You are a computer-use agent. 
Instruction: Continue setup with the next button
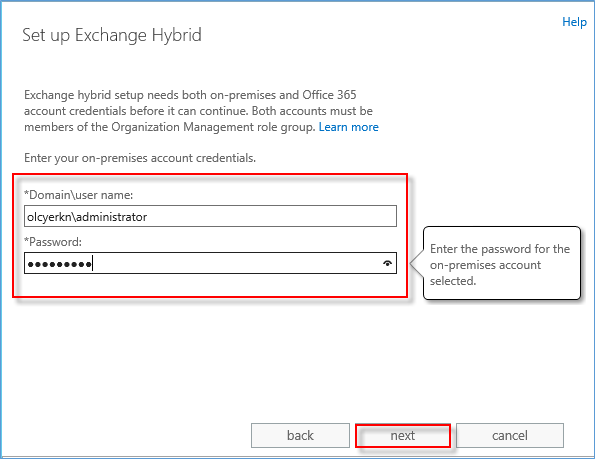(403, 435)
